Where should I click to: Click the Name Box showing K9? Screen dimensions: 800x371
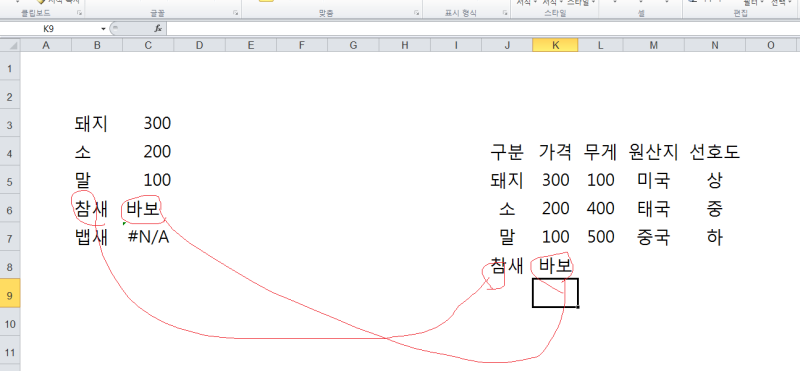coord(49,29)
